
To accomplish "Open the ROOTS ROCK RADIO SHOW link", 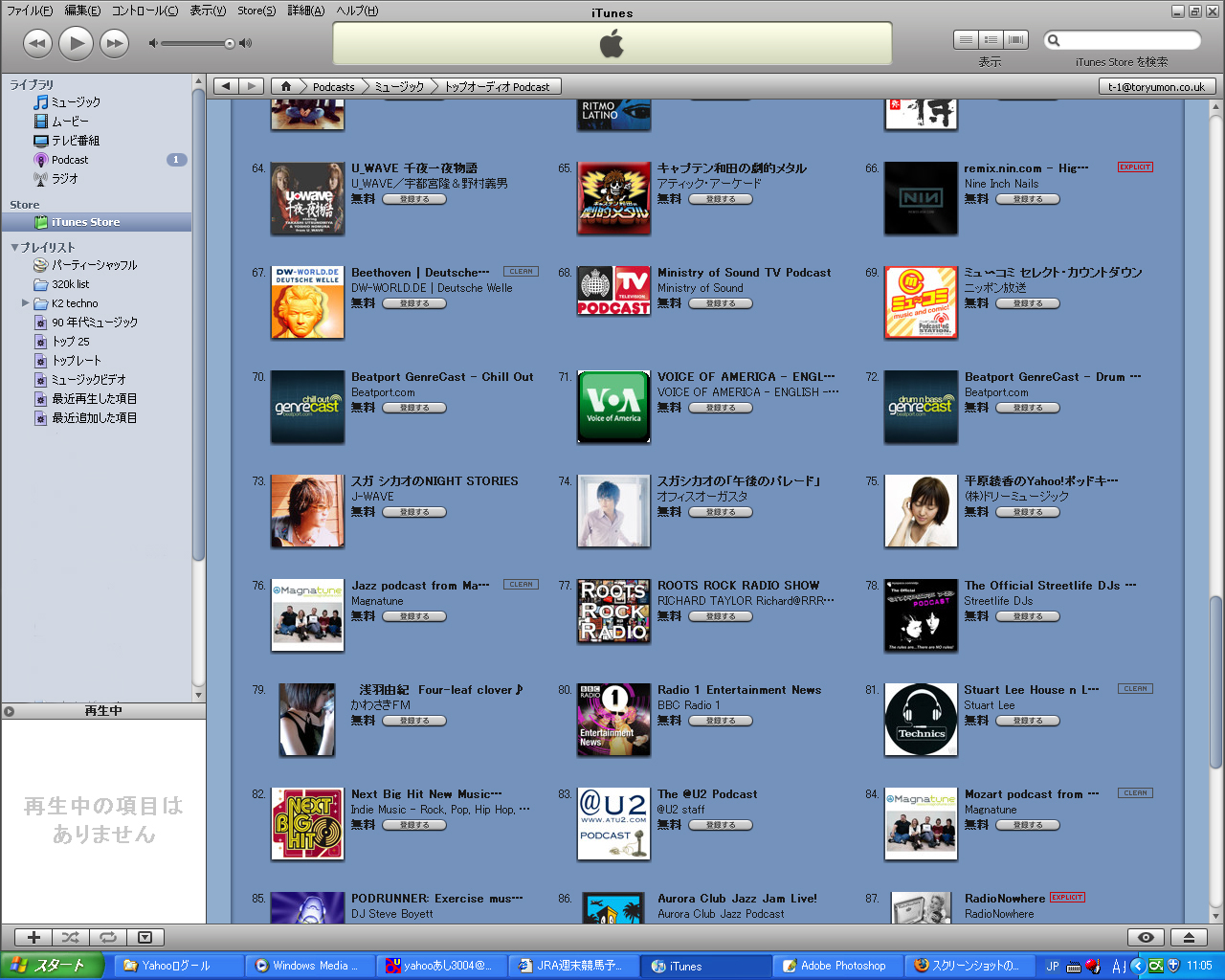I will [x=738, y=586].
